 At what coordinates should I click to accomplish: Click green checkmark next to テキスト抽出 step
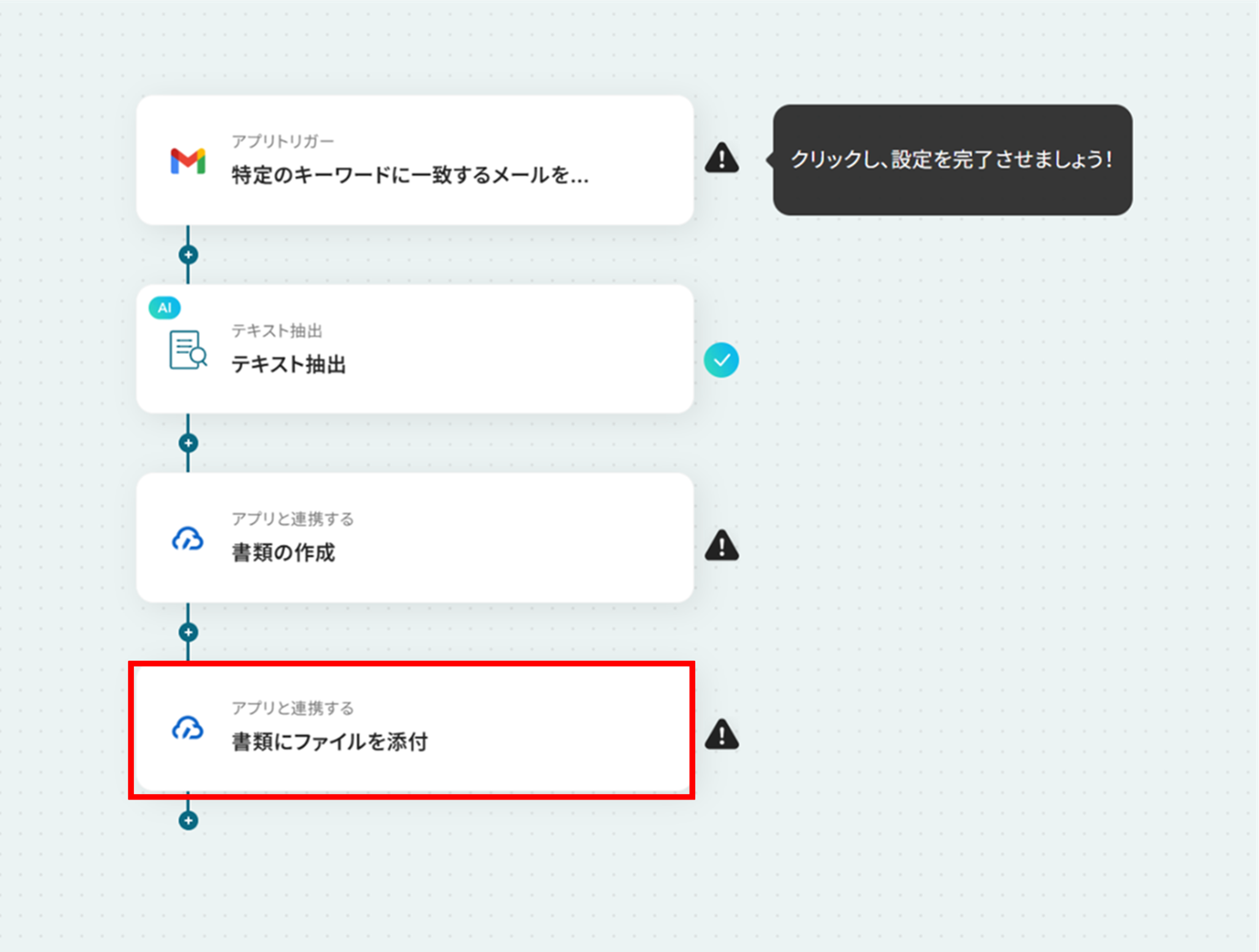pyautogui.click(x=721, y=360)
